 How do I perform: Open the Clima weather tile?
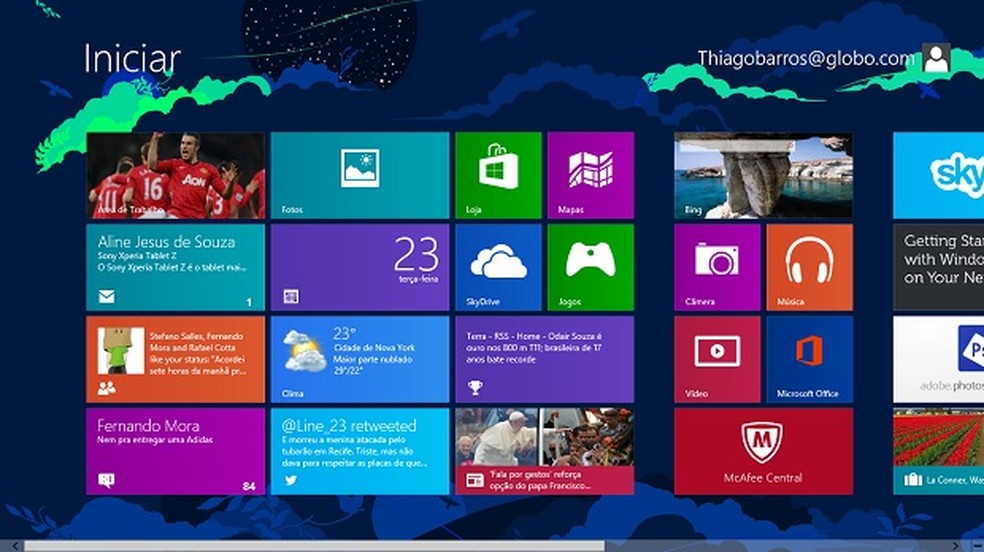360,359
